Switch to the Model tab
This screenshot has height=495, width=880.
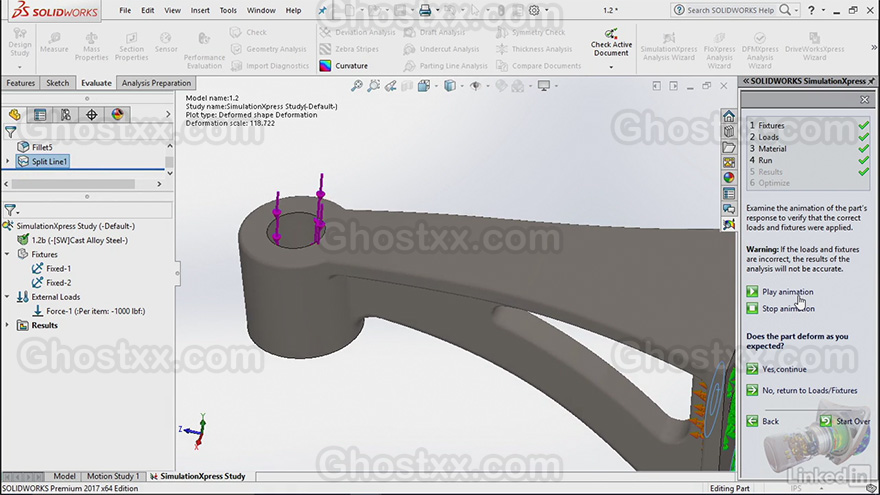coord(65,476)
